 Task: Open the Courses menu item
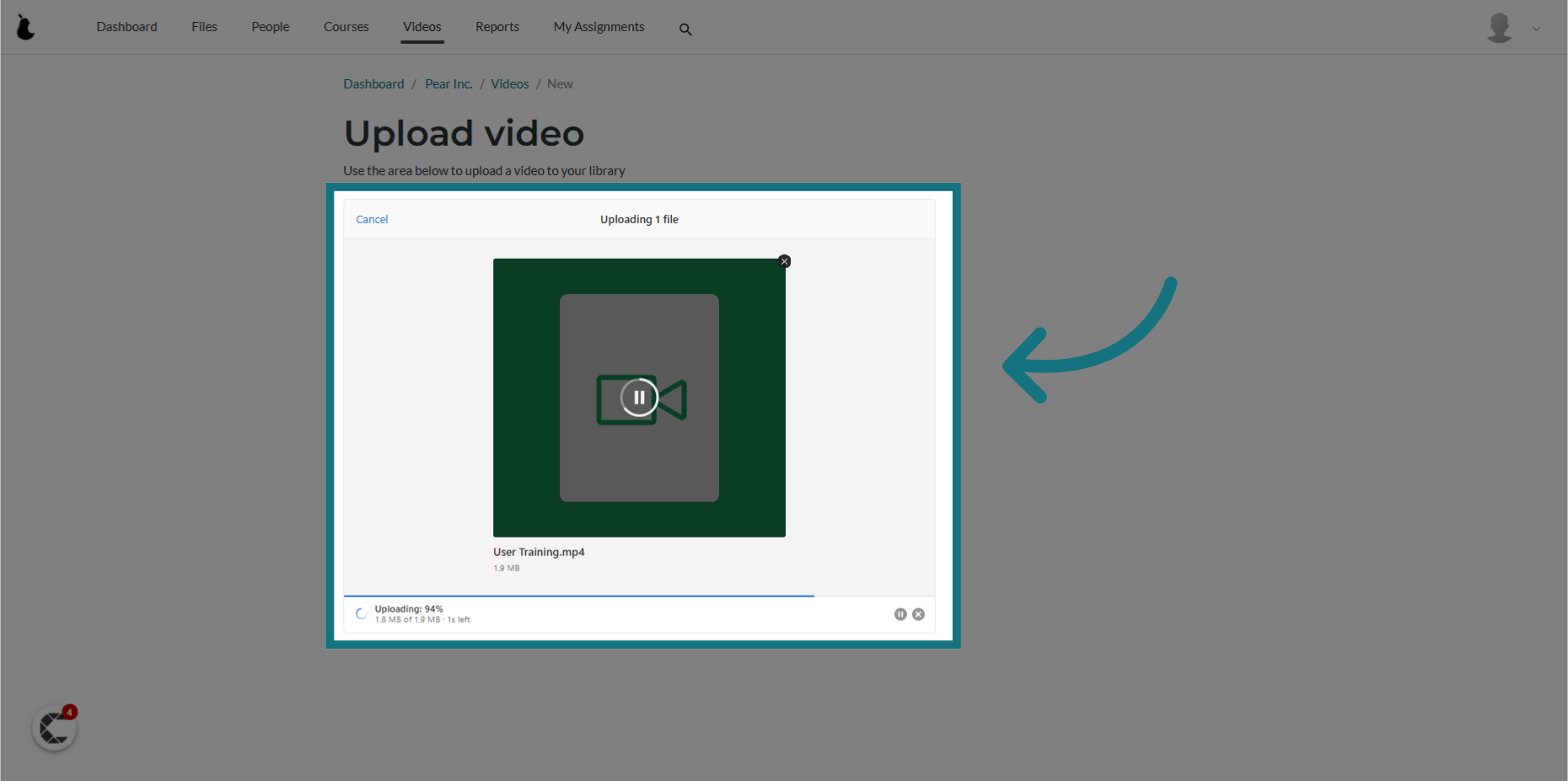(346, 27)
